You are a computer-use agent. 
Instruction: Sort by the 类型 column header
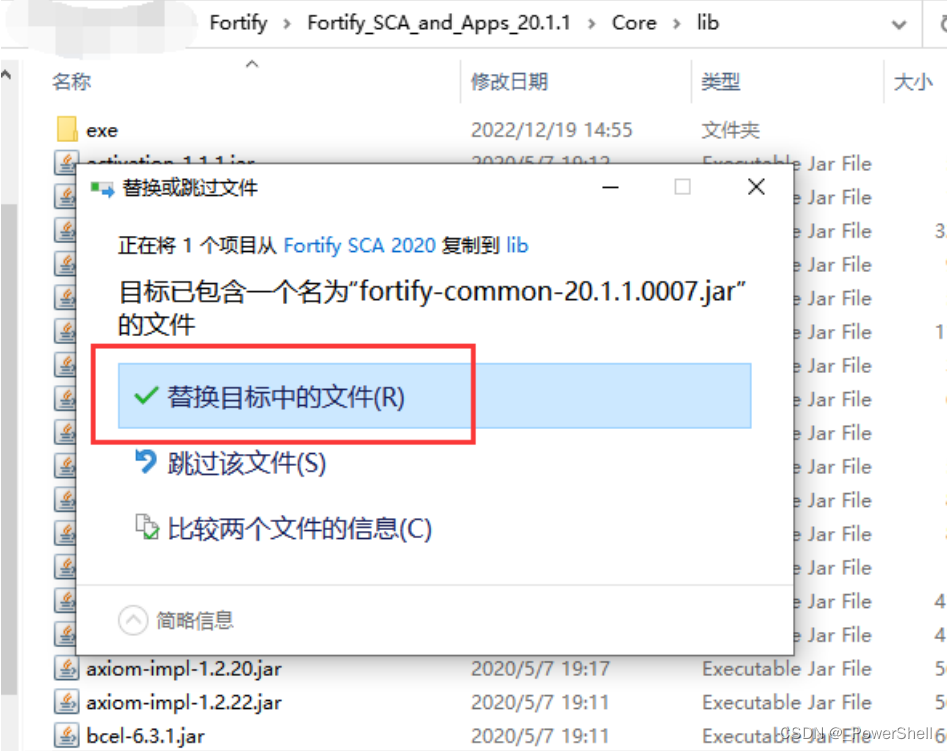click(720, 81)
